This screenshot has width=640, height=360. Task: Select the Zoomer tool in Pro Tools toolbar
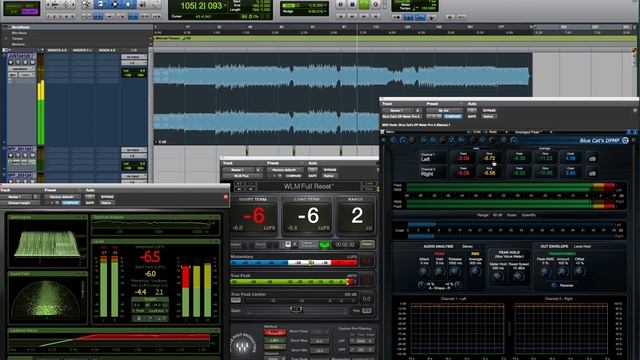click(x=86, y=4)
